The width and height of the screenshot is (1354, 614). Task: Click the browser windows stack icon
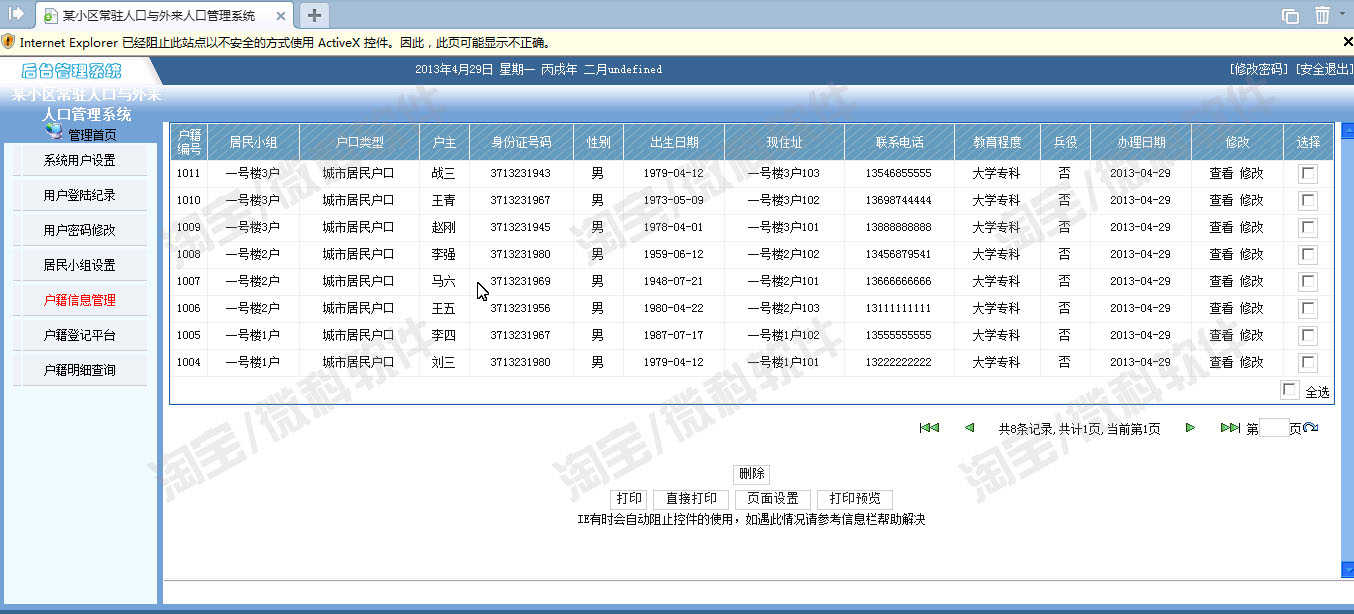[x=1290, y=15]
